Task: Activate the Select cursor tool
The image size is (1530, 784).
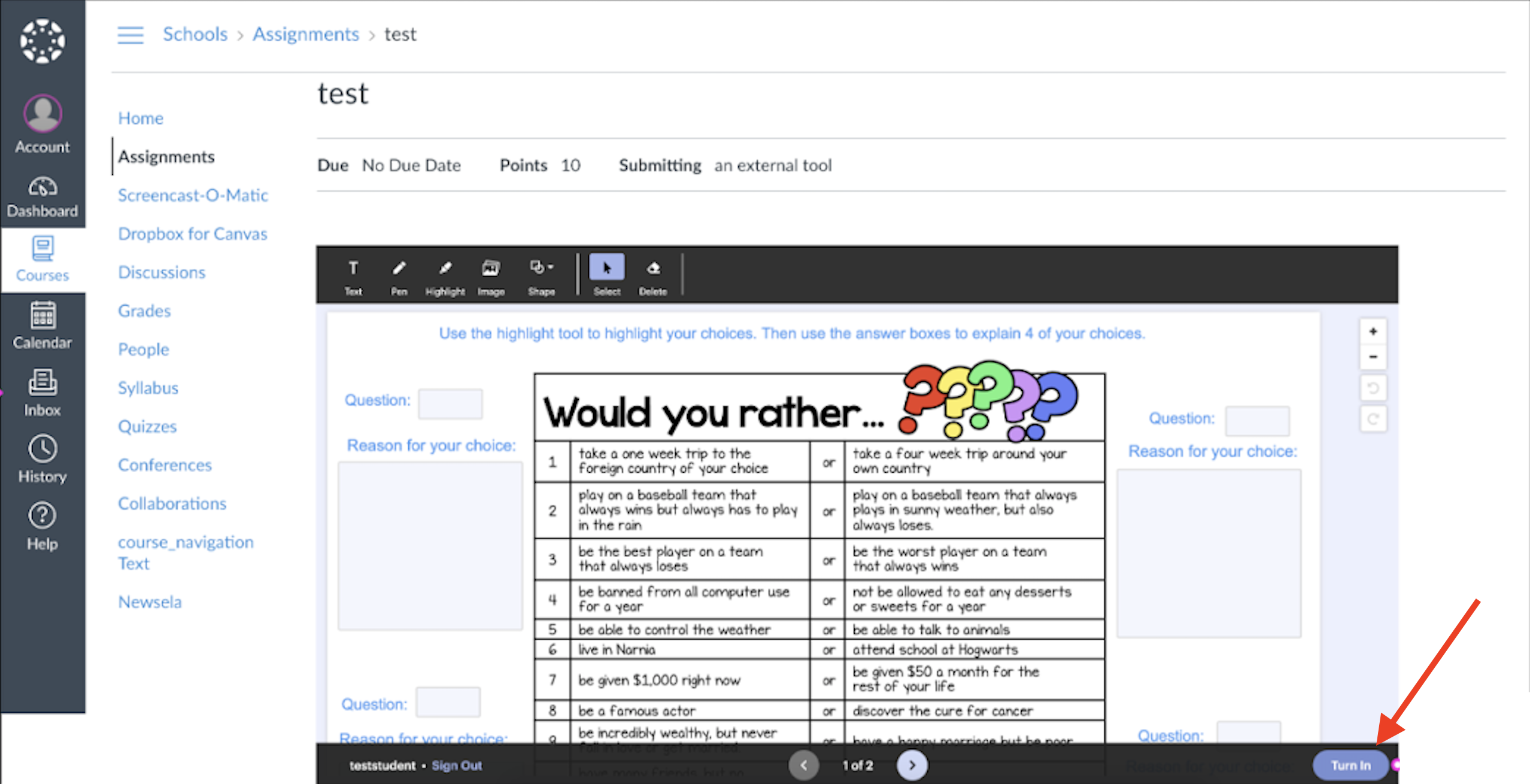Action: click(x=607, y=275)
